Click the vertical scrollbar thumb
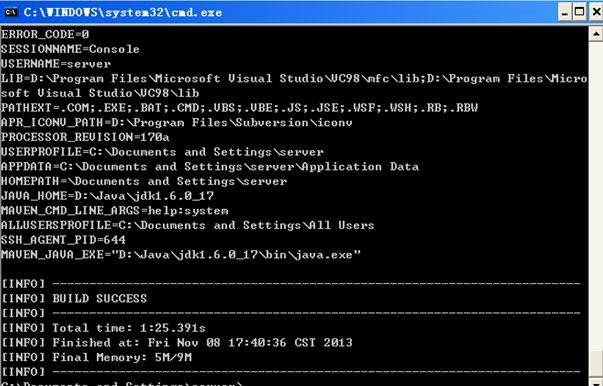Image resolution: width=603 pixels, height=386 pixels. [596, 363]
